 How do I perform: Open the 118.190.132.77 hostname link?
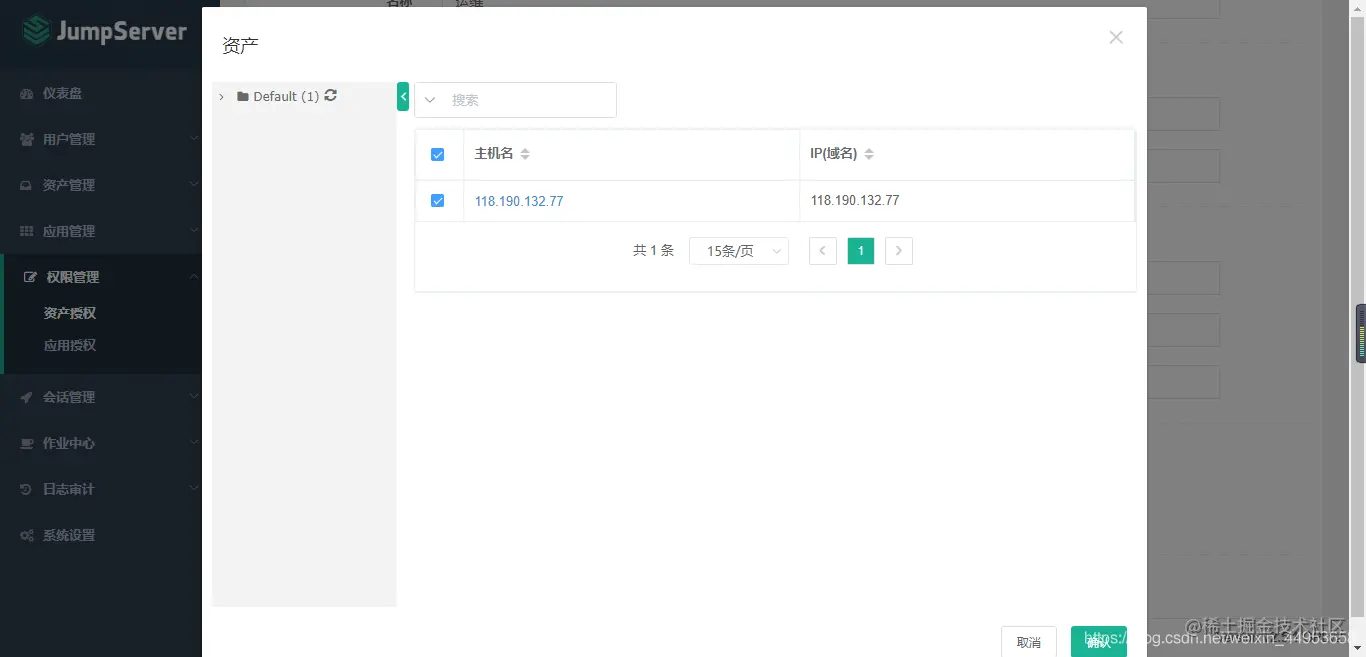click(x=519, y=201)
